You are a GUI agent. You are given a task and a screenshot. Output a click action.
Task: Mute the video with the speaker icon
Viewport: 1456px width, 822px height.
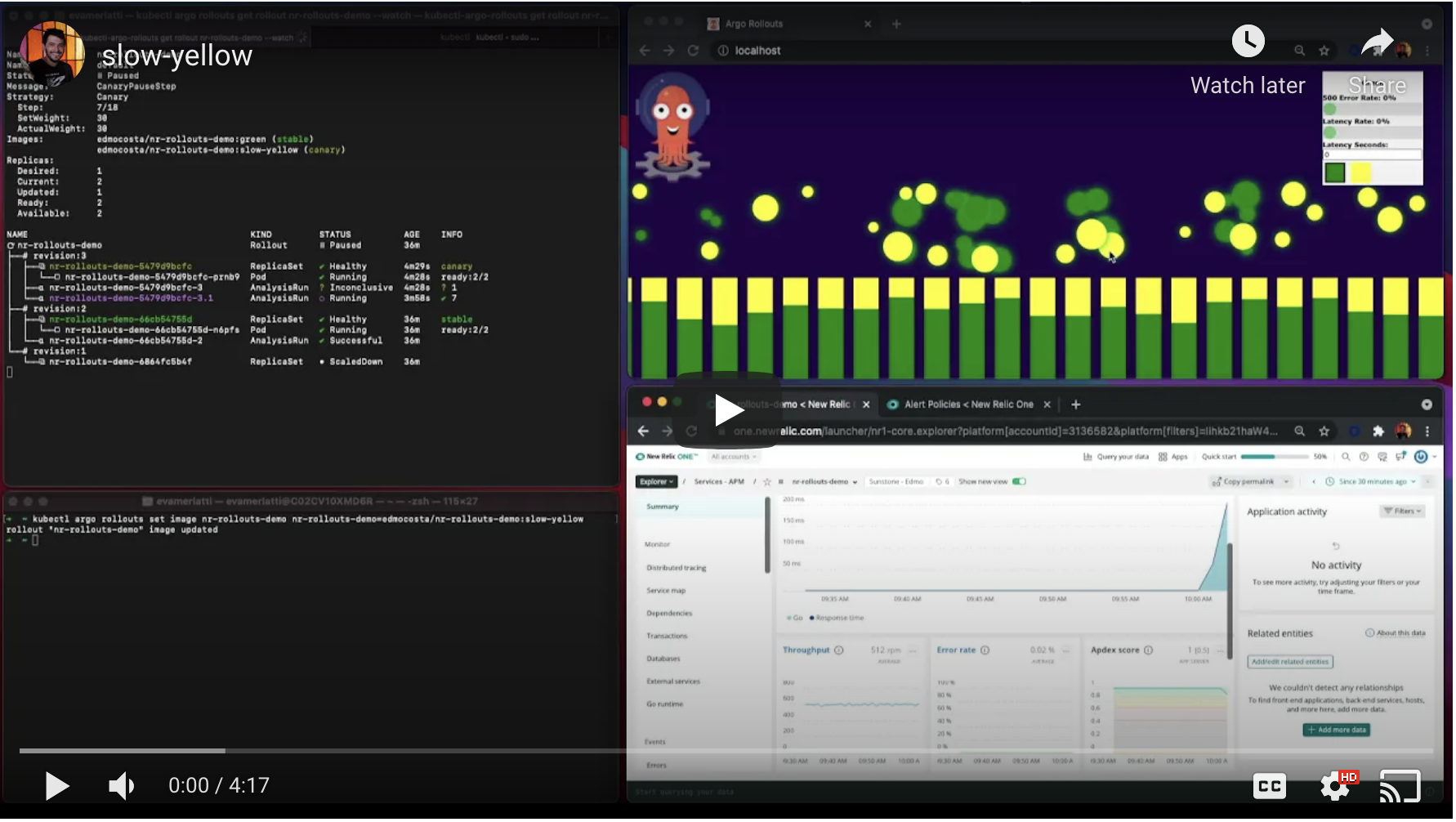tap(121, 786)
